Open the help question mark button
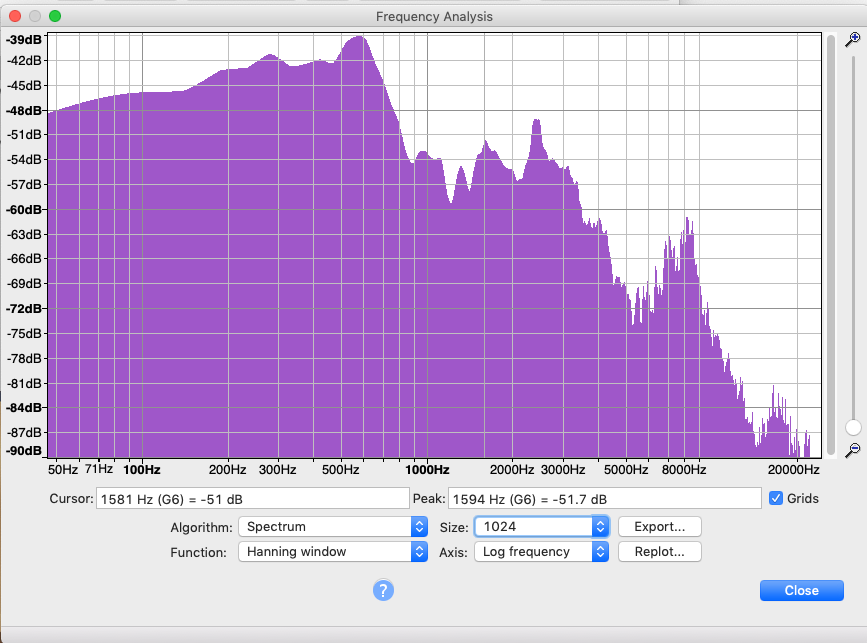This screenshot has width=867, height=643. 383,590
